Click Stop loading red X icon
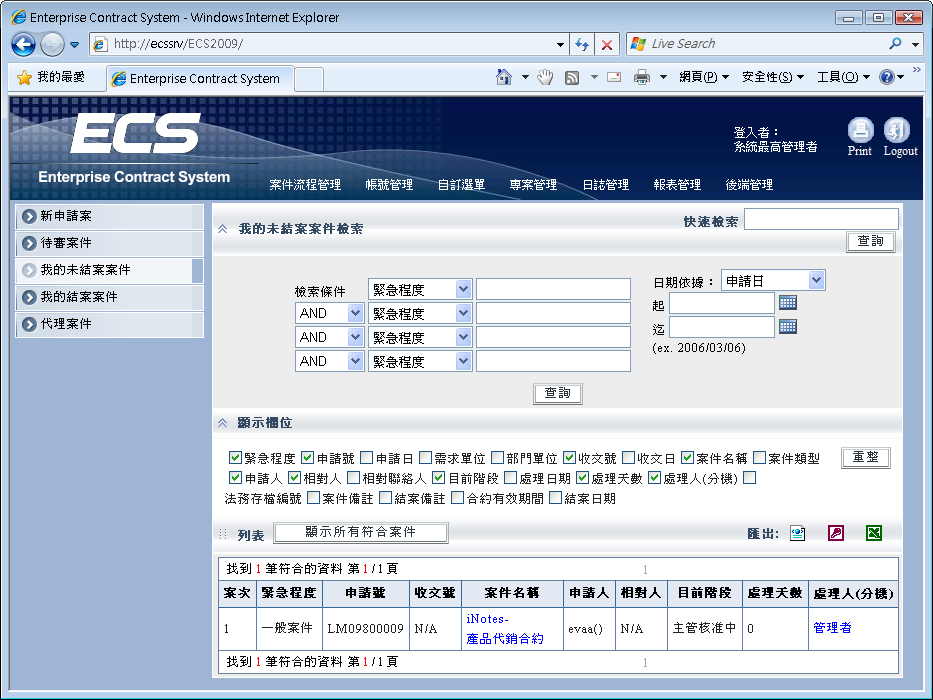This screenshot has height=700, width=933. [607, 45]
